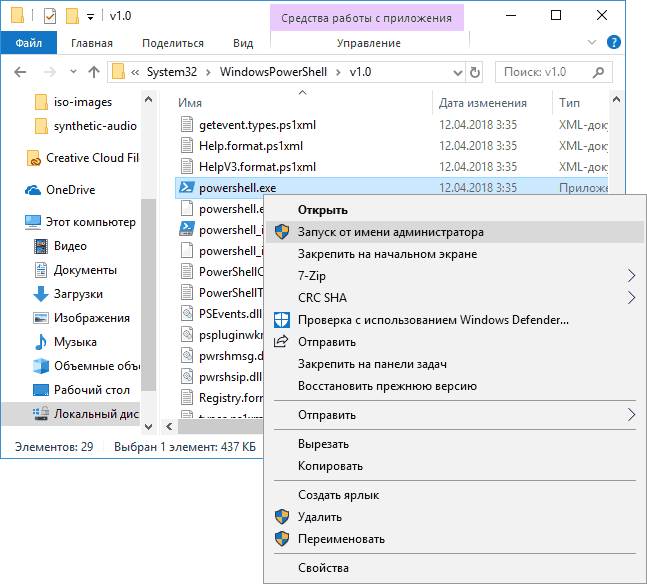Screen dimensions: 647x584
Task: Click the System32 breadcrumb segment
Action: pyautogui.click(x=172, y=72)
